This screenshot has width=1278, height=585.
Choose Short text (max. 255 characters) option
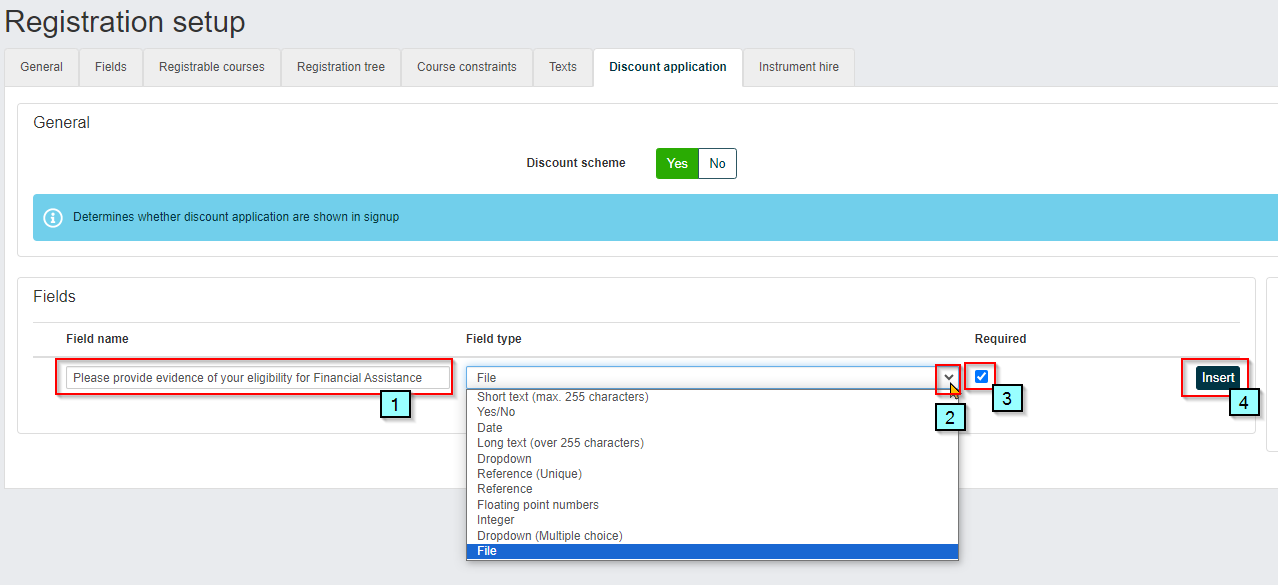712,397
